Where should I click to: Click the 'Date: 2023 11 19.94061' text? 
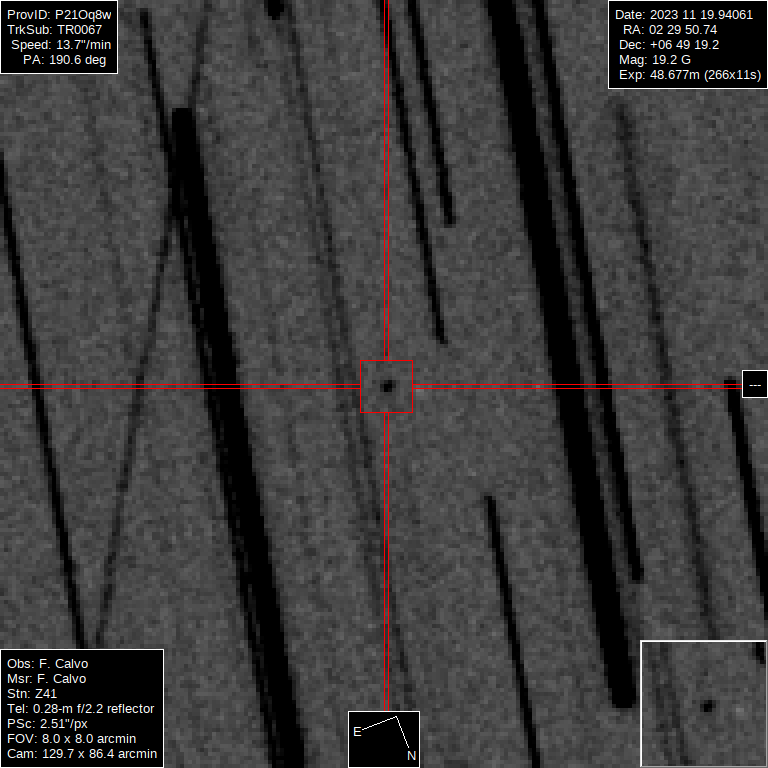(x=684, y=15)
